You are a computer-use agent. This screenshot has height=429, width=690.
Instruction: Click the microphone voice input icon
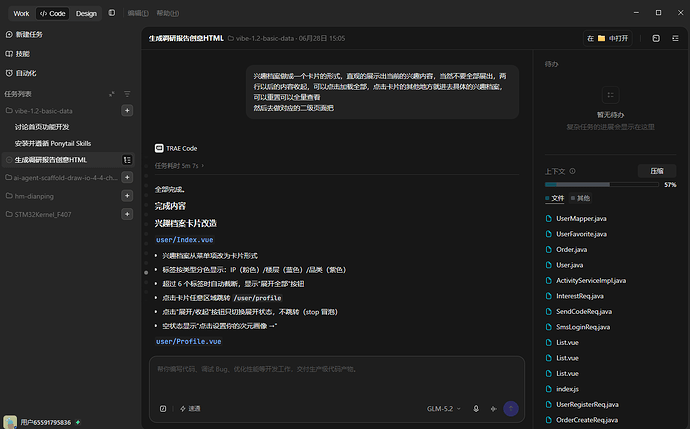pos(476,409)
